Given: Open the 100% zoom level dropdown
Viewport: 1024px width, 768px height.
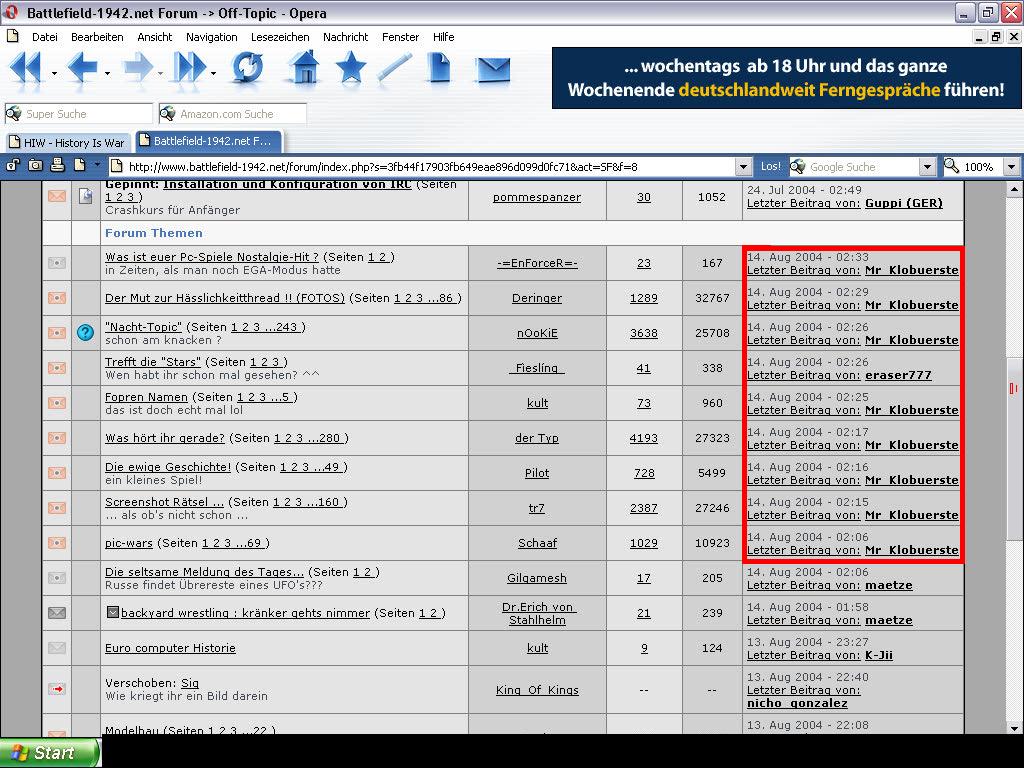Looking at the screenshot, I should 1011,167.
